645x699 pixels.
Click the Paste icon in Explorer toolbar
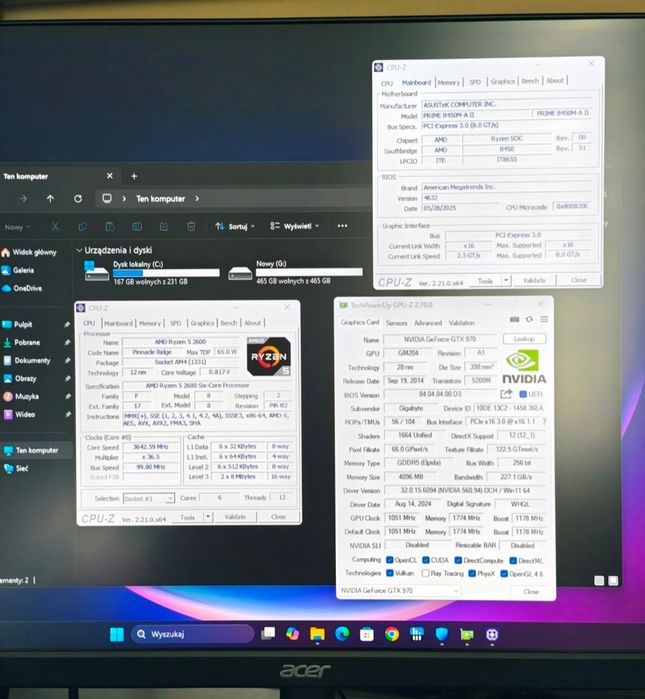pyautogui.click(x=110, y=226)
